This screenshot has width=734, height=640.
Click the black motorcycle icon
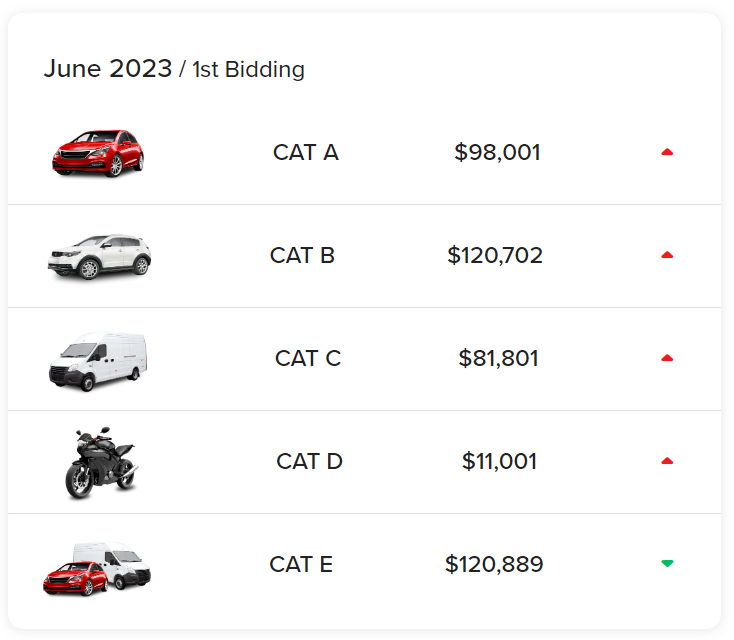point(99,463)
